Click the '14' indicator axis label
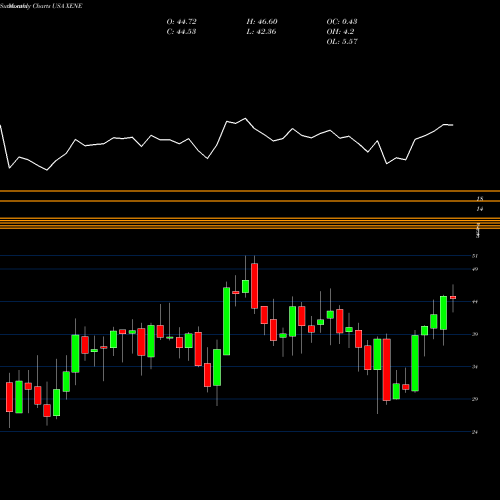This screenshot has width=500, height=500. [x=480, y=209]
